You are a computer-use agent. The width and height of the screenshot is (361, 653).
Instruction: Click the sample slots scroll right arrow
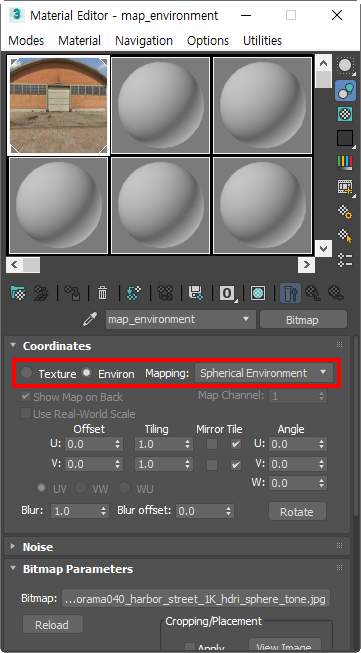click(306, 264)
